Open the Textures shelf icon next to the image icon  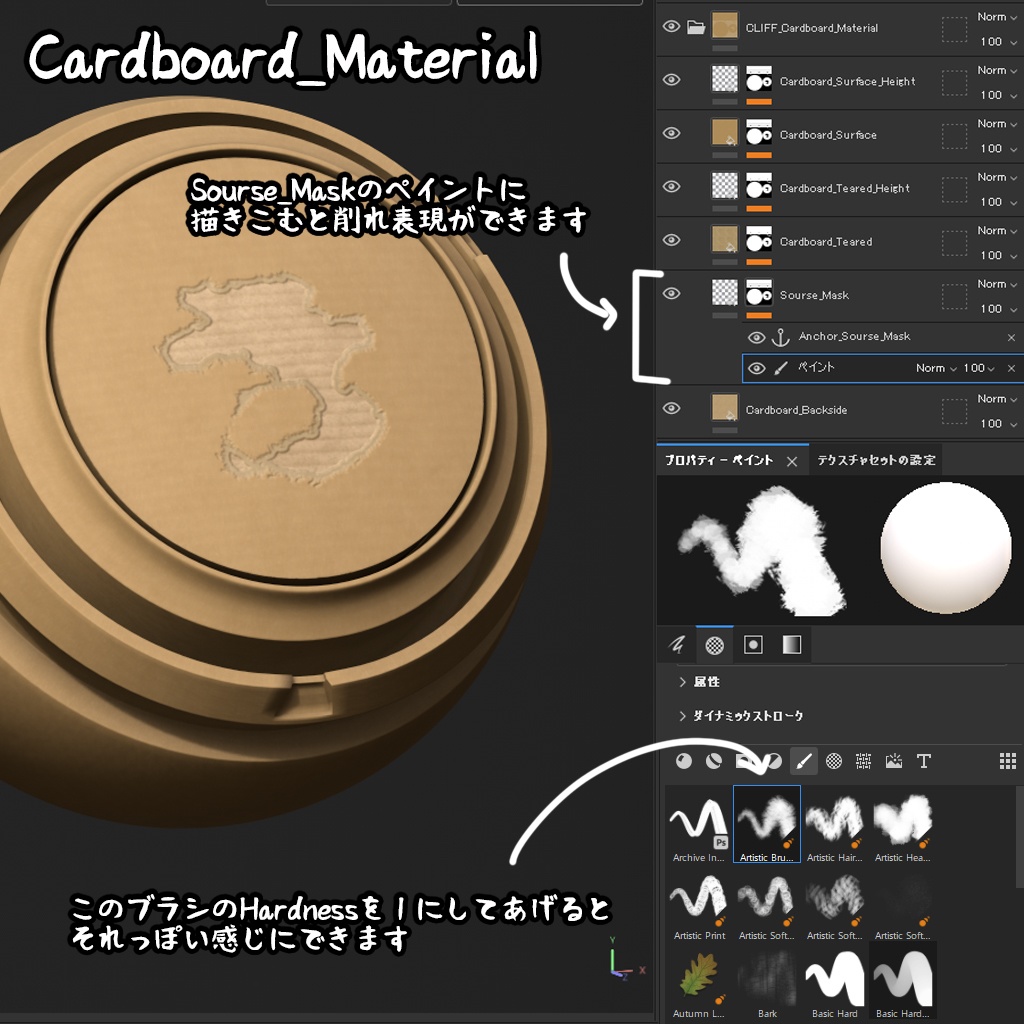[x=865, y=761]
